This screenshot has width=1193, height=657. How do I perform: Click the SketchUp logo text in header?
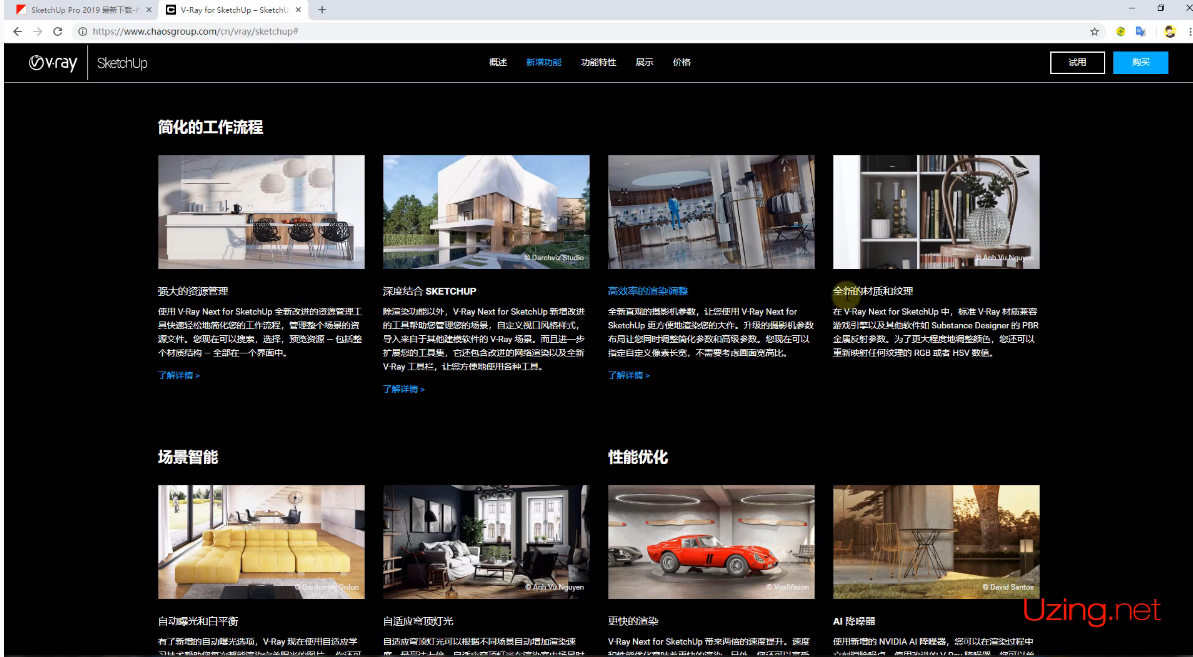(x=122, y=63)
